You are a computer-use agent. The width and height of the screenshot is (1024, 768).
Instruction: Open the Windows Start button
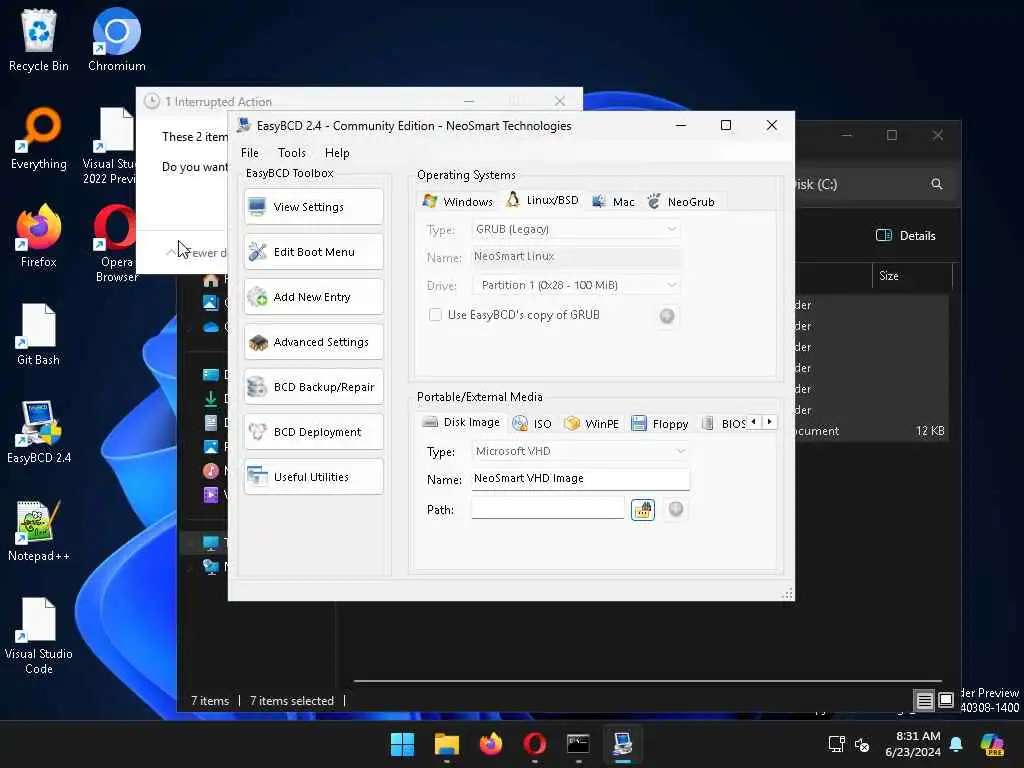pos(402,744)
